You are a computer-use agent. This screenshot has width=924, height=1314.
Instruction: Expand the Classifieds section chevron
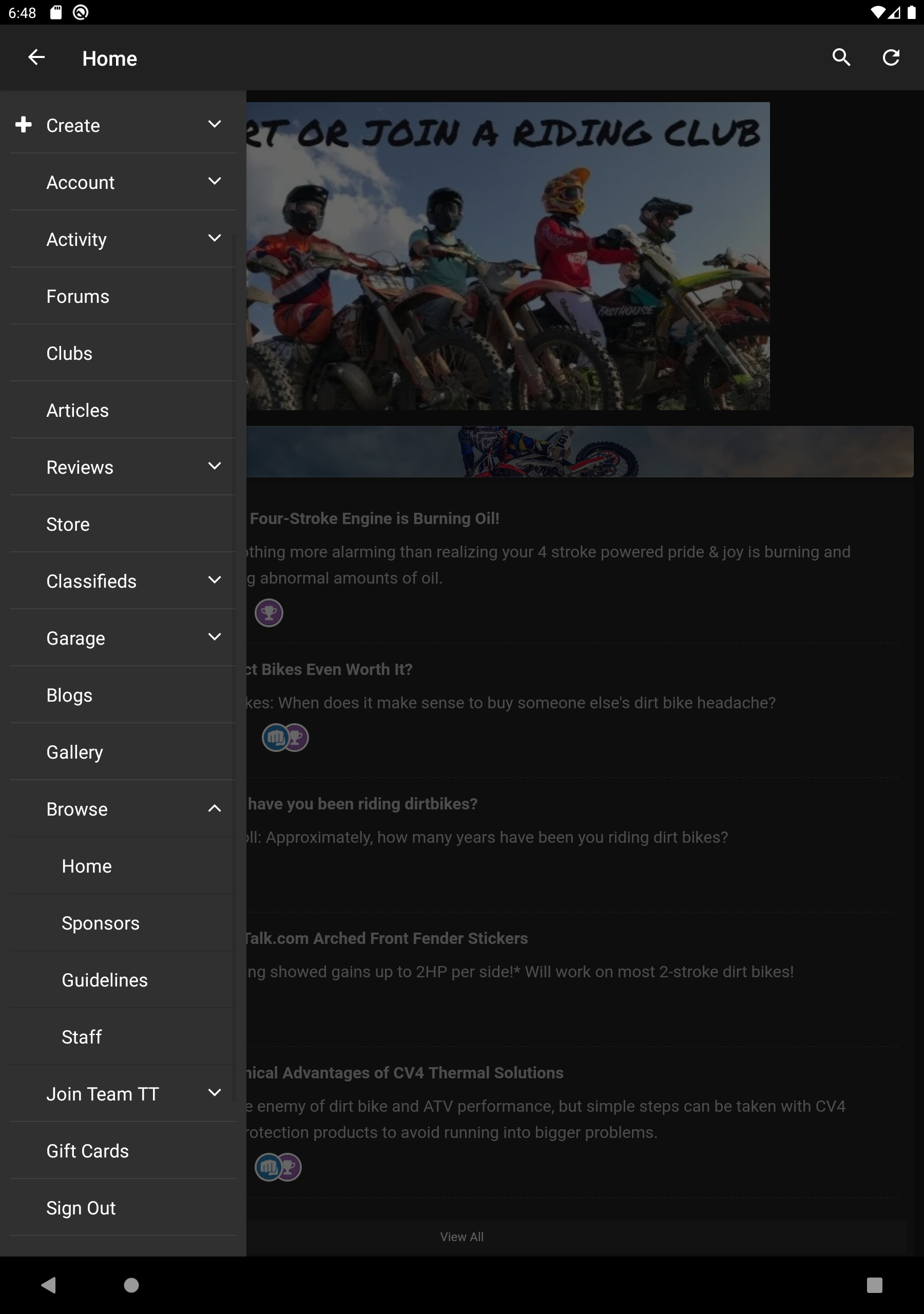pos(215,581)
